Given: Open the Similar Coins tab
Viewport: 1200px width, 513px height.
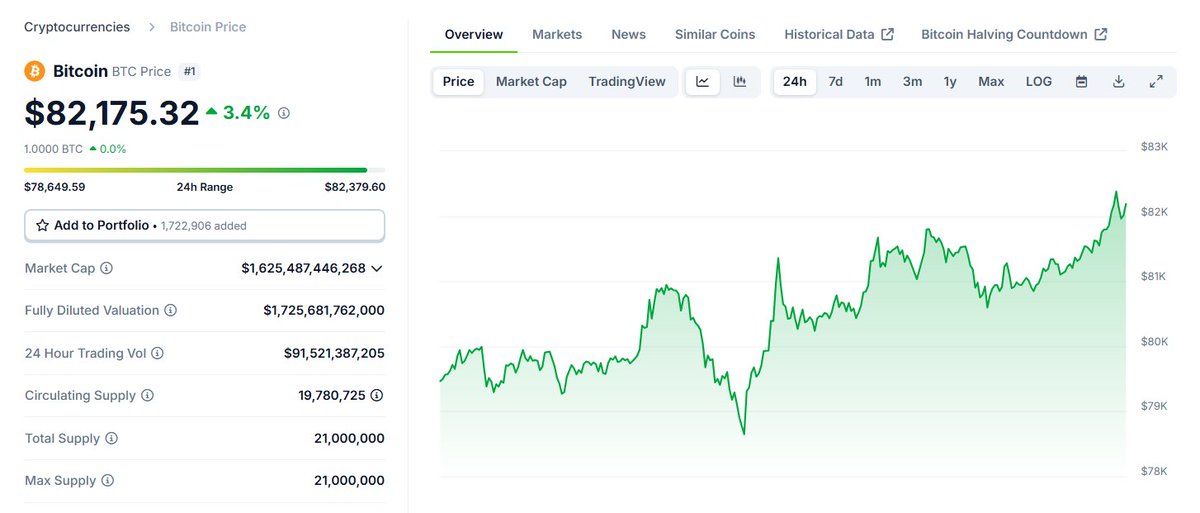Looking at the screenshot, I should pyautogui.click(x=715, y=34).
